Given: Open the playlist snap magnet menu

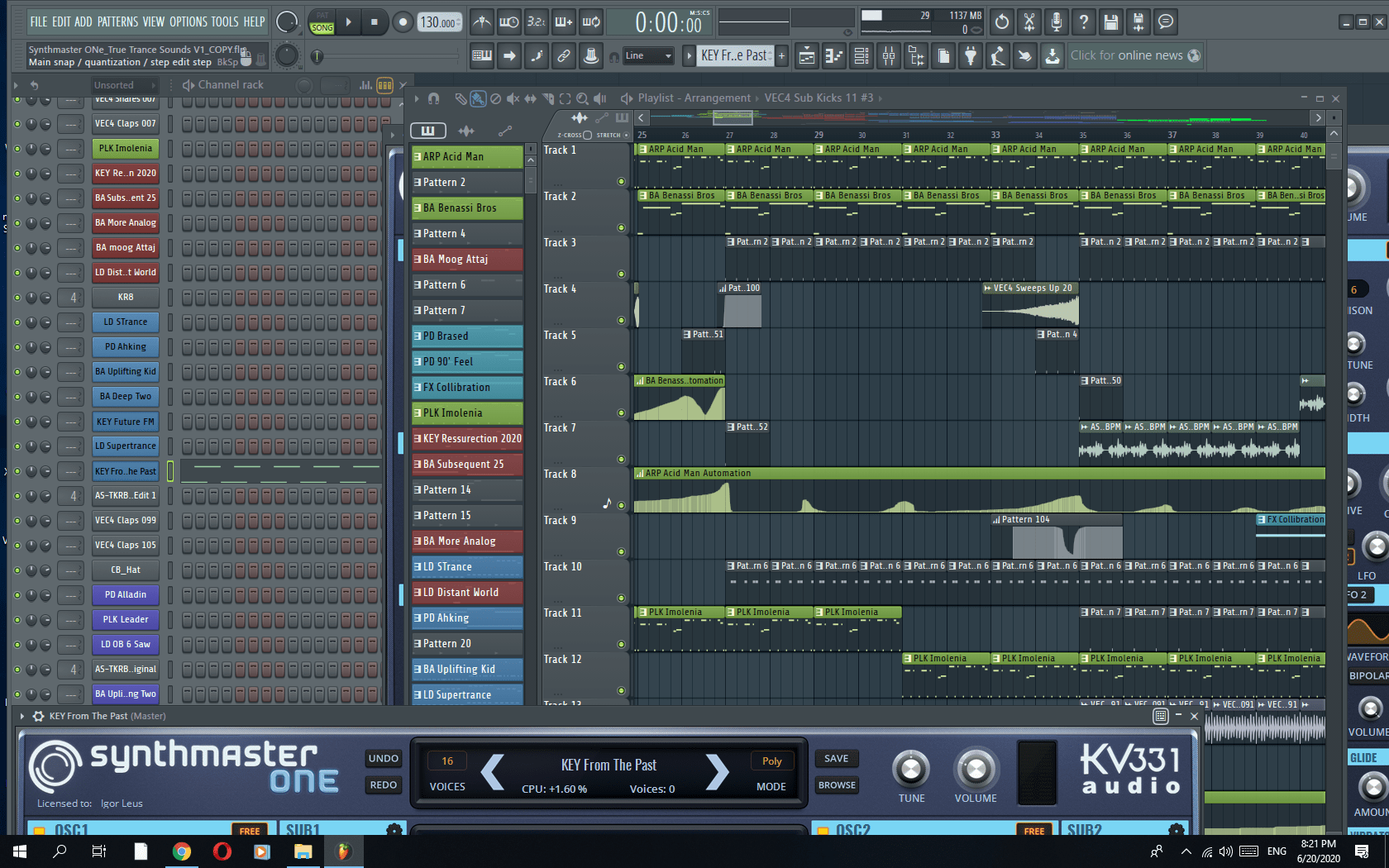Looking at the screenshot, I should (433, 98).
